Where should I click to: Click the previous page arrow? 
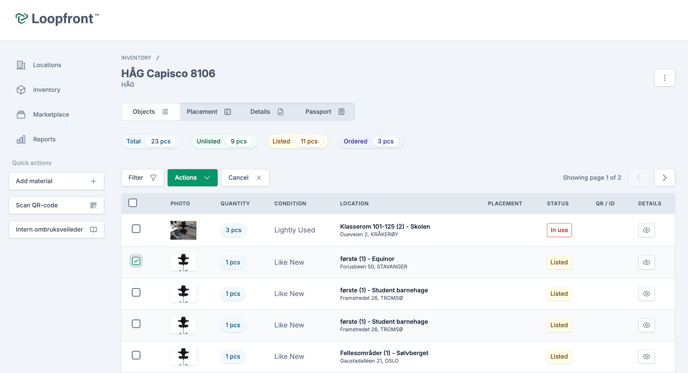point(639,178)
